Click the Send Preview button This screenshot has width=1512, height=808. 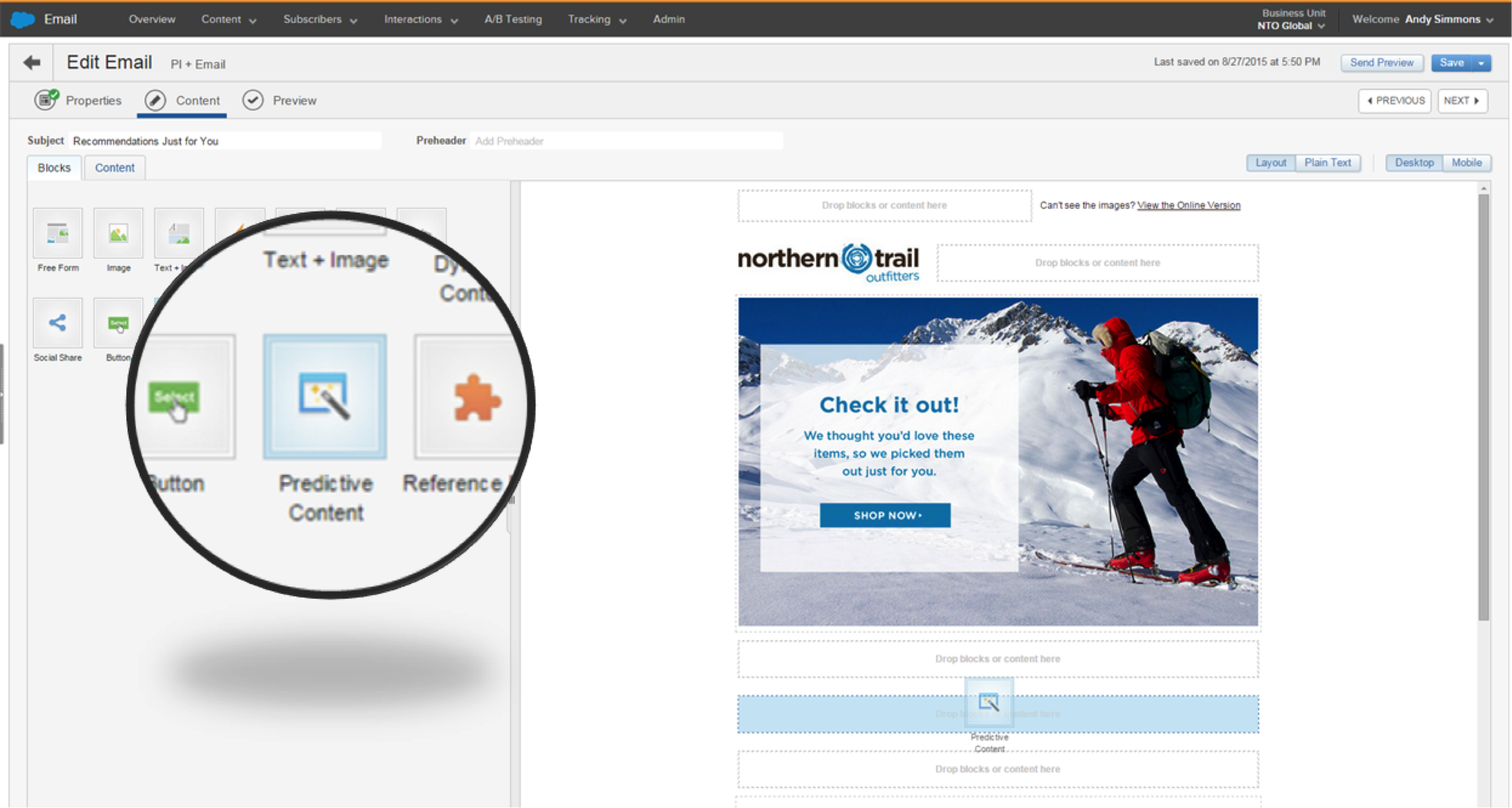(x=1381, y=62)
